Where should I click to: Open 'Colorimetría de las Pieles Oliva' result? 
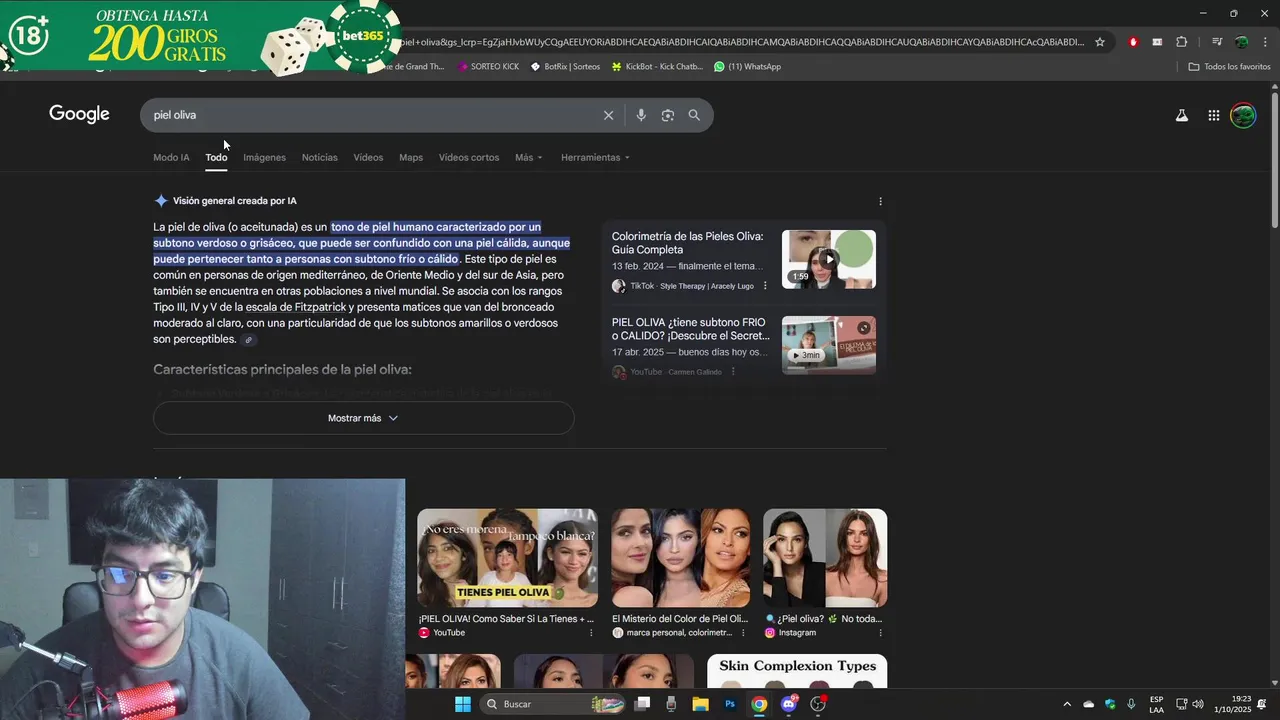687,243
